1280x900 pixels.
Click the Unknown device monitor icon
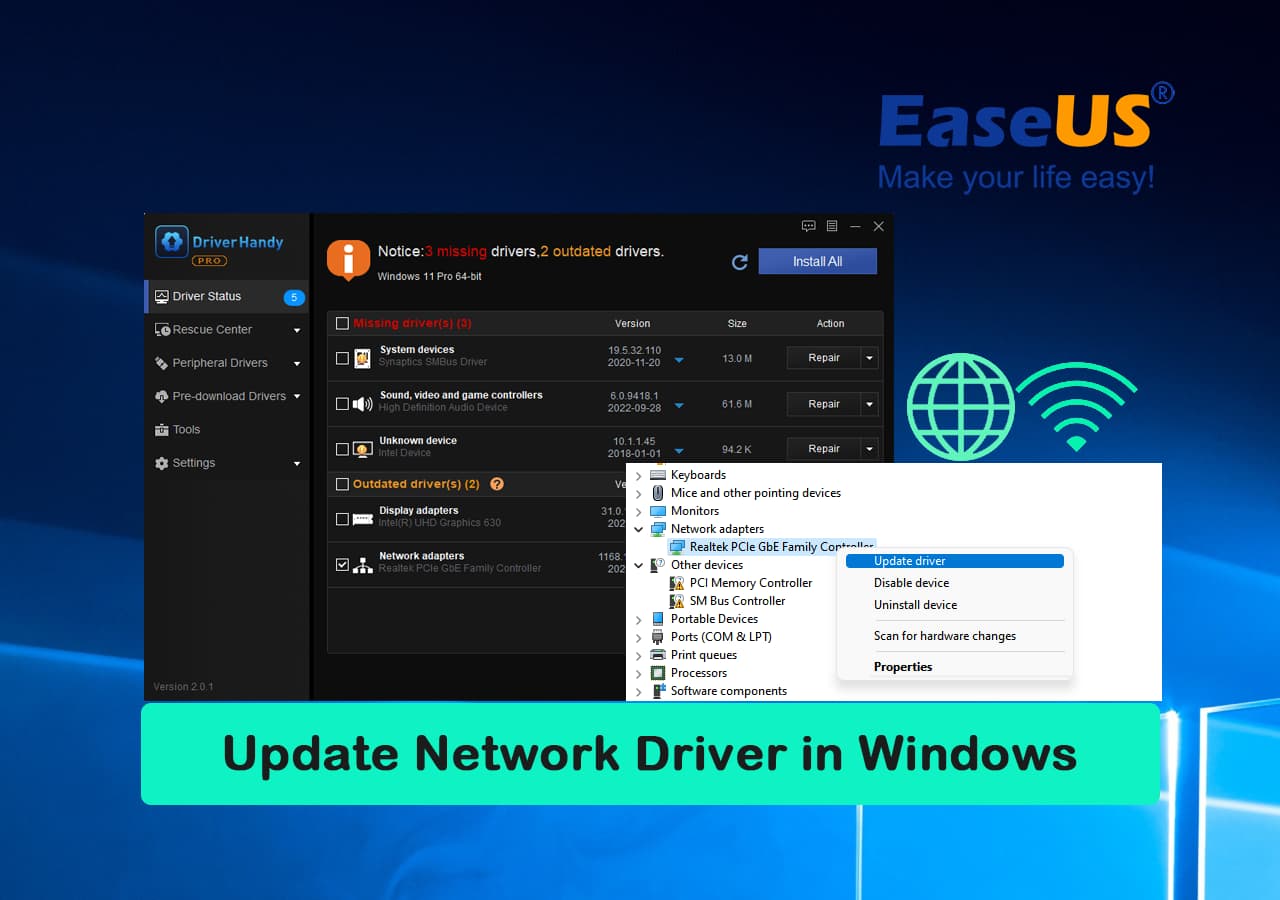click(x=363, y=449)
